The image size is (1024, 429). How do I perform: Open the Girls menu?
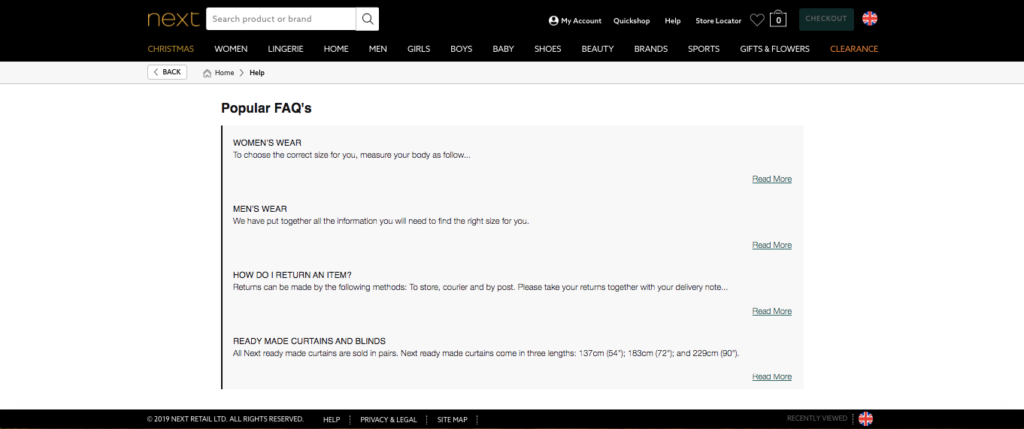[x=419, y=49]
